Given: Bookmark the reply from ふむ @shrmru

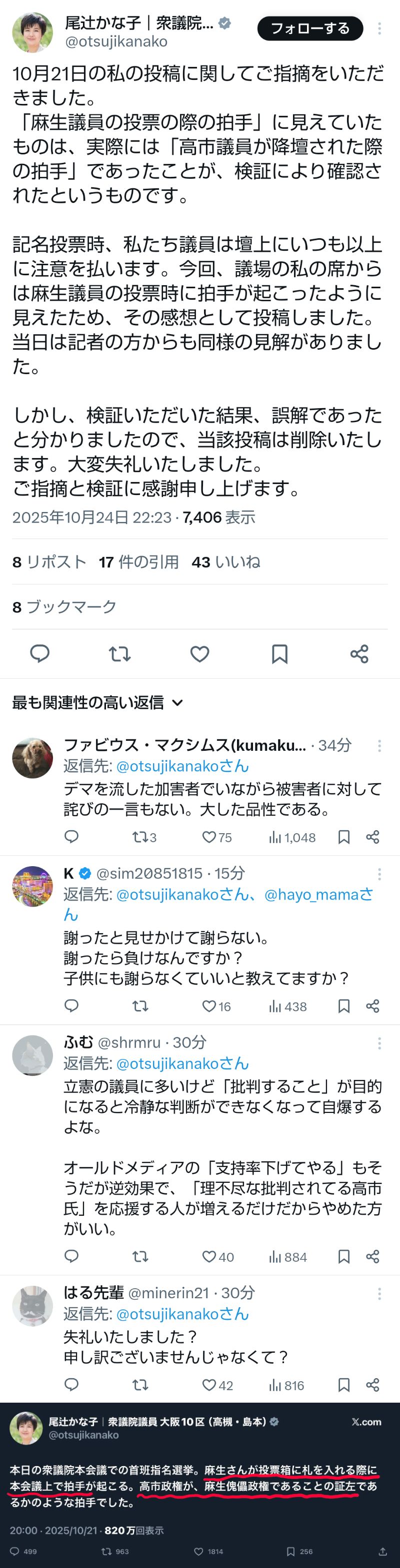Looking at the screenshot, I should (344, 1256).
